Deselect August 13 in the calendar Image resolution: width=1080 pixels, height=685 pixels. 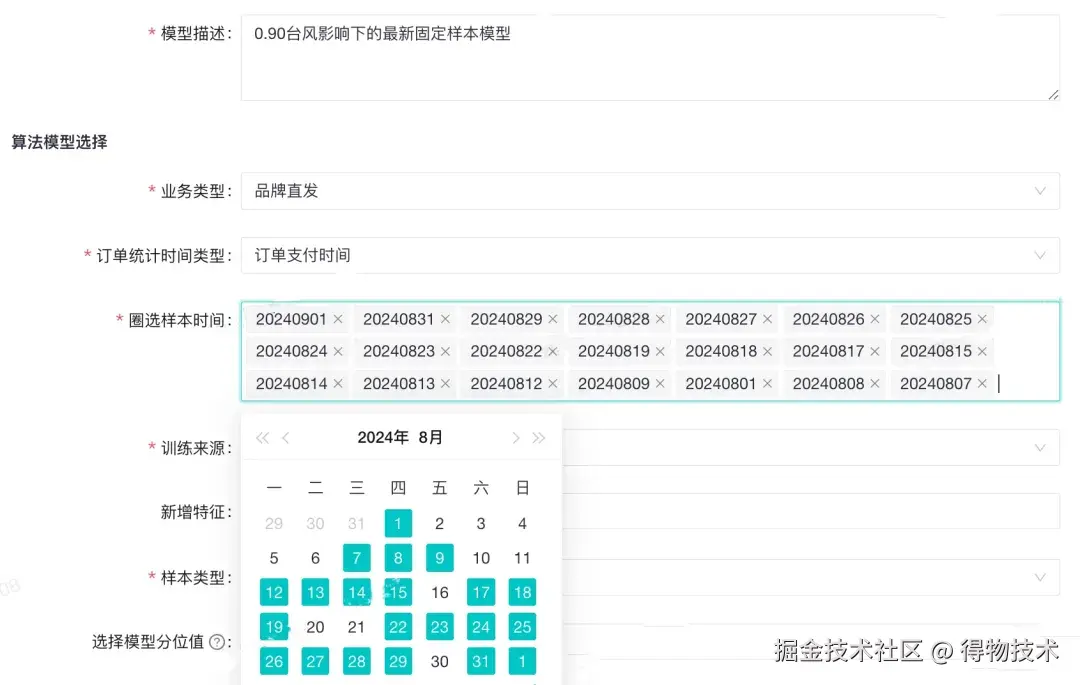point(315,592)
